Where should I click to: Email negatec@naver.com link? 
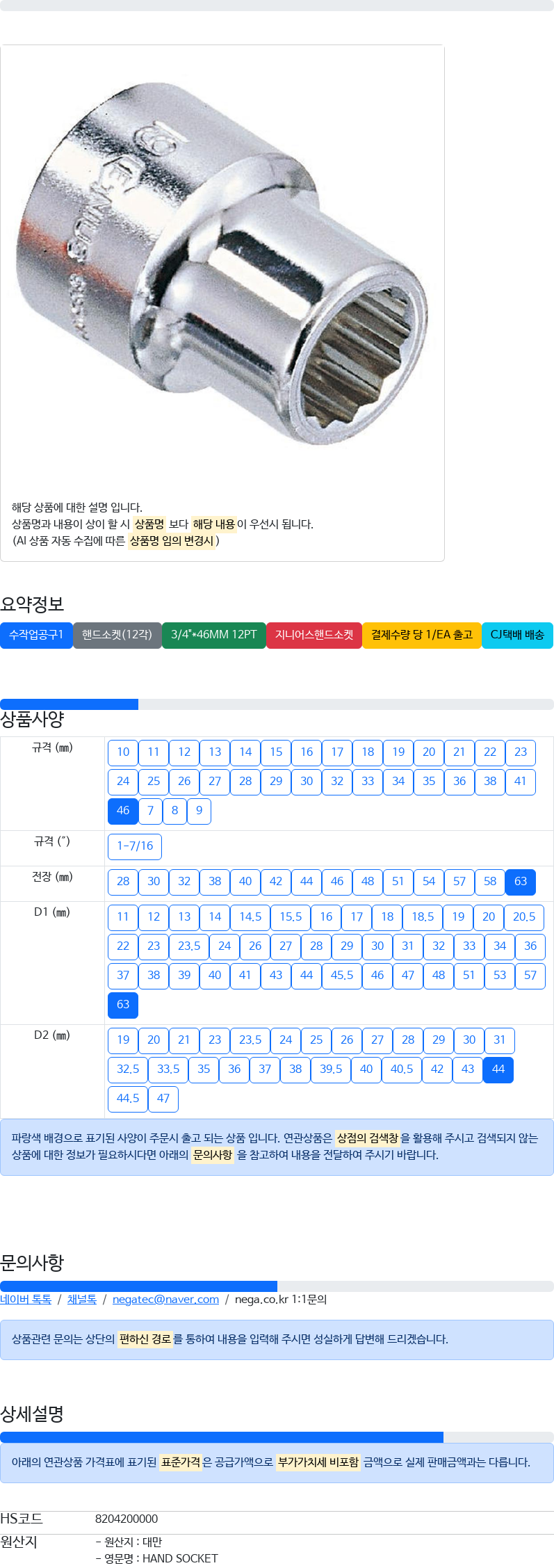point(165,1300)
